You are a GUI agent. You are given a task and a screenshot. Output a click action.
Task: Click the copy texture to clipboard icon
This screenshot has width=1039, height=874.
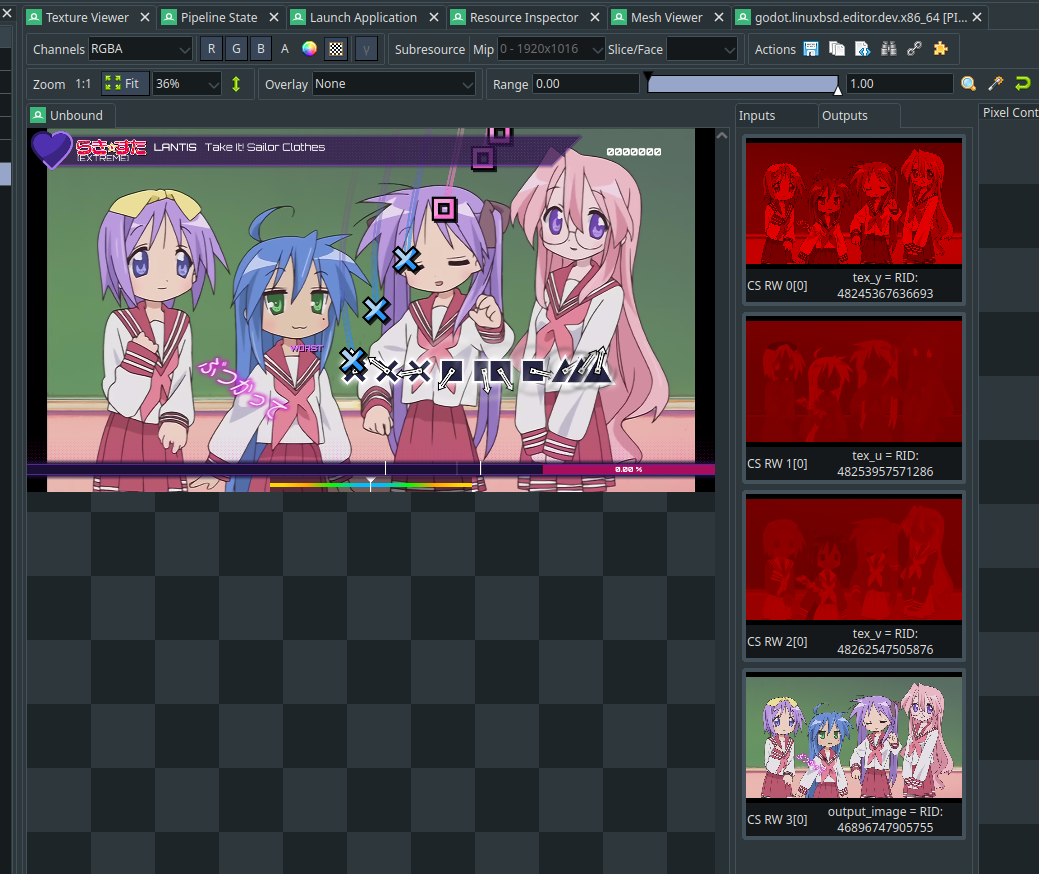[837, 48]
